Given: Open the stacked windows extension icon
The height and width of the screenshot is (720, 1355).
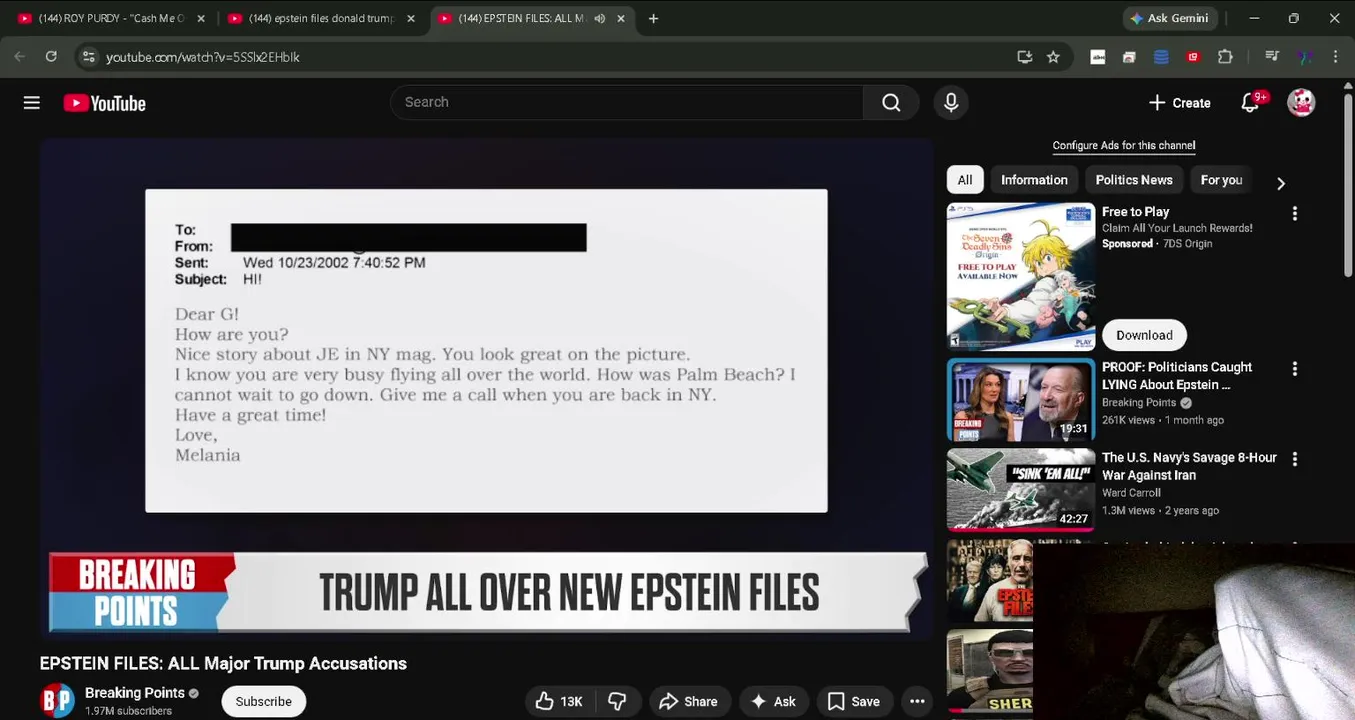Looking at the screenshot, I should click(1129, 57).
